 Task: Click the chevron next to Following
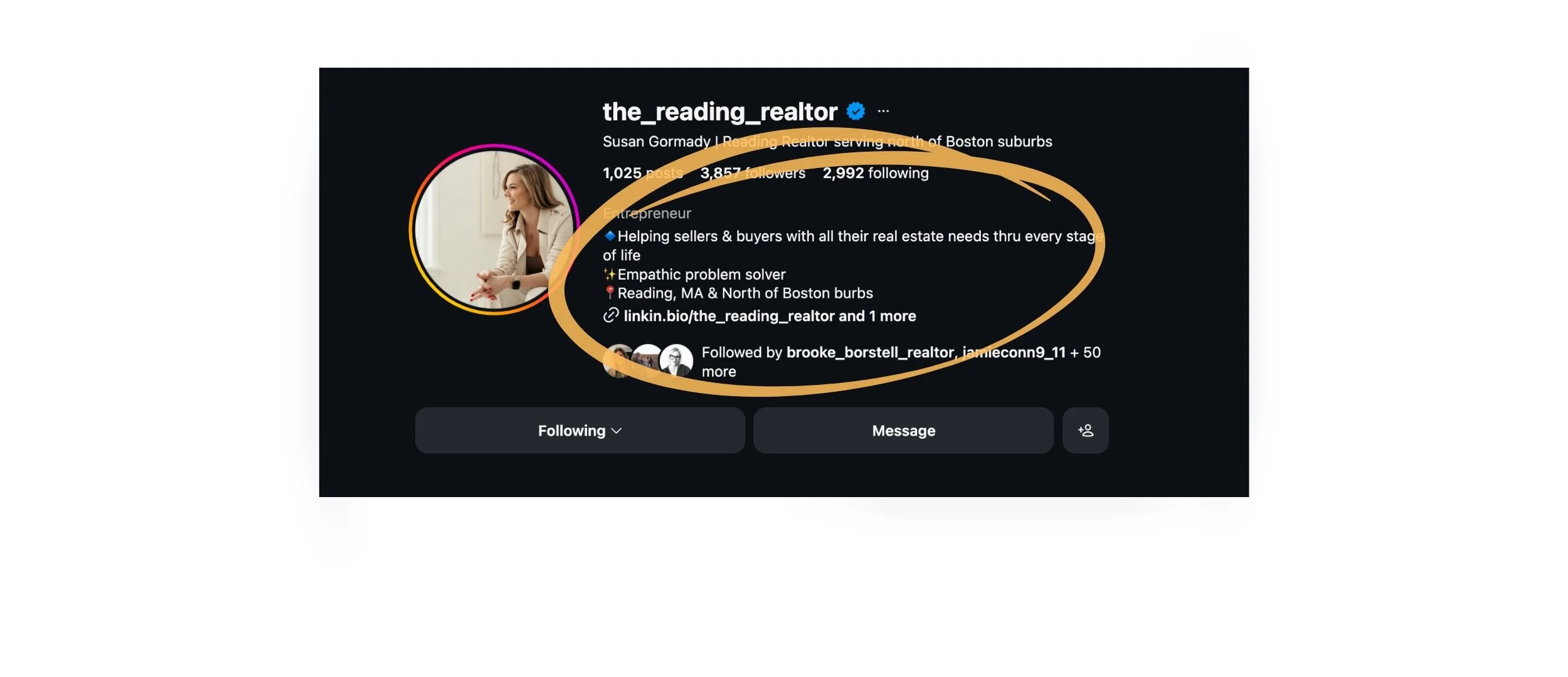click(x=617, y=431)
